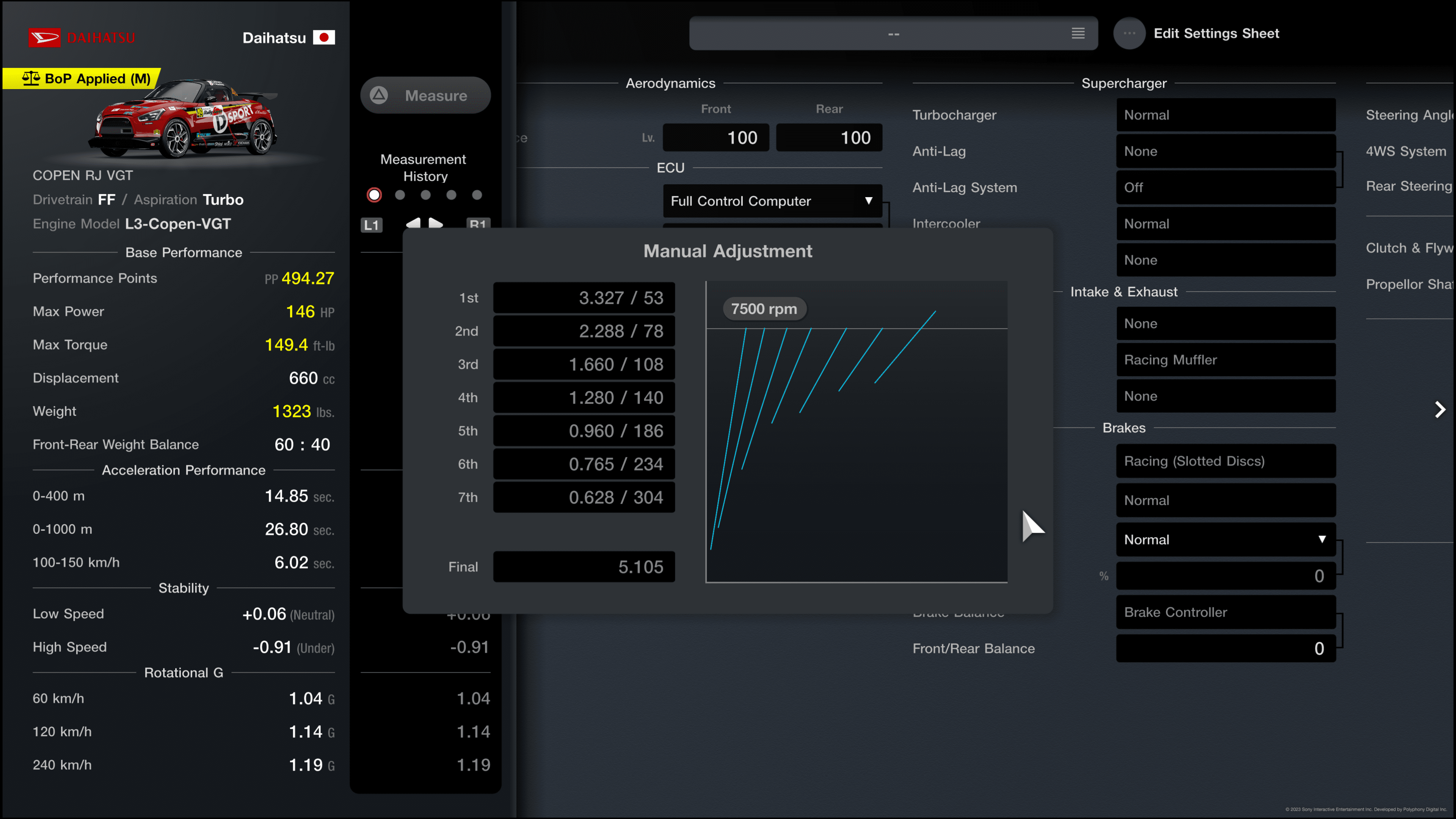Select the third measurement history dot
This screenshot has width=1456, height=819.
tap(425, 195)
